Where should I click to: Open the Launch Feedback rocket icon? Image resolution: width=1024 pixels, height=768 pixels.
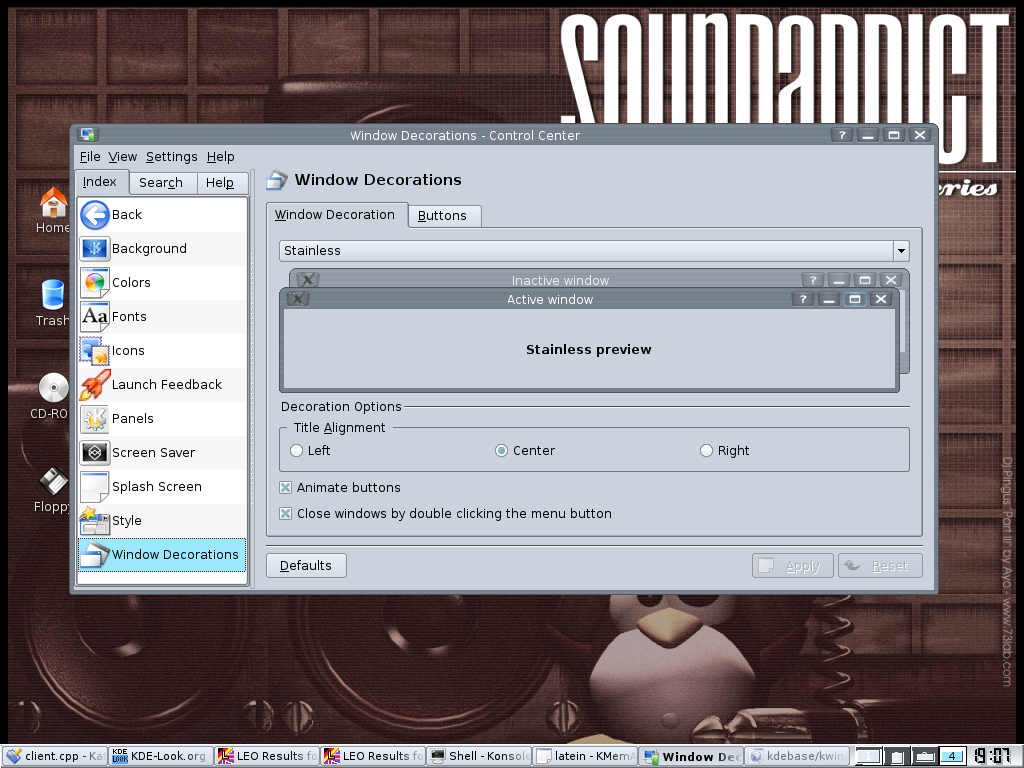[95, 385]
